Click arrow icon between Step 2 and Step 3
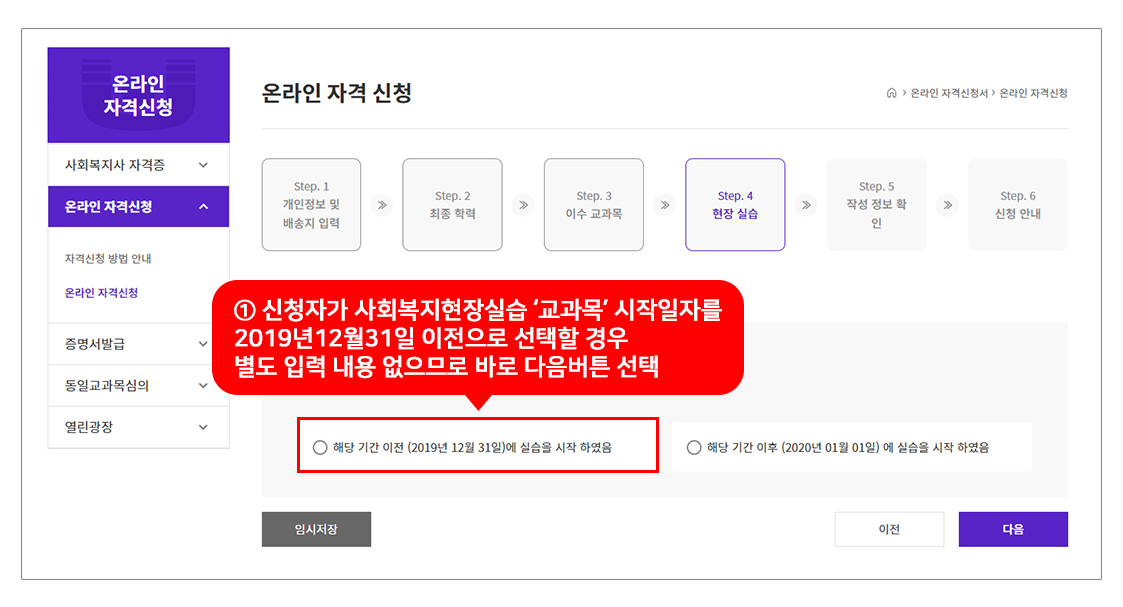 (x=522, y=205)
